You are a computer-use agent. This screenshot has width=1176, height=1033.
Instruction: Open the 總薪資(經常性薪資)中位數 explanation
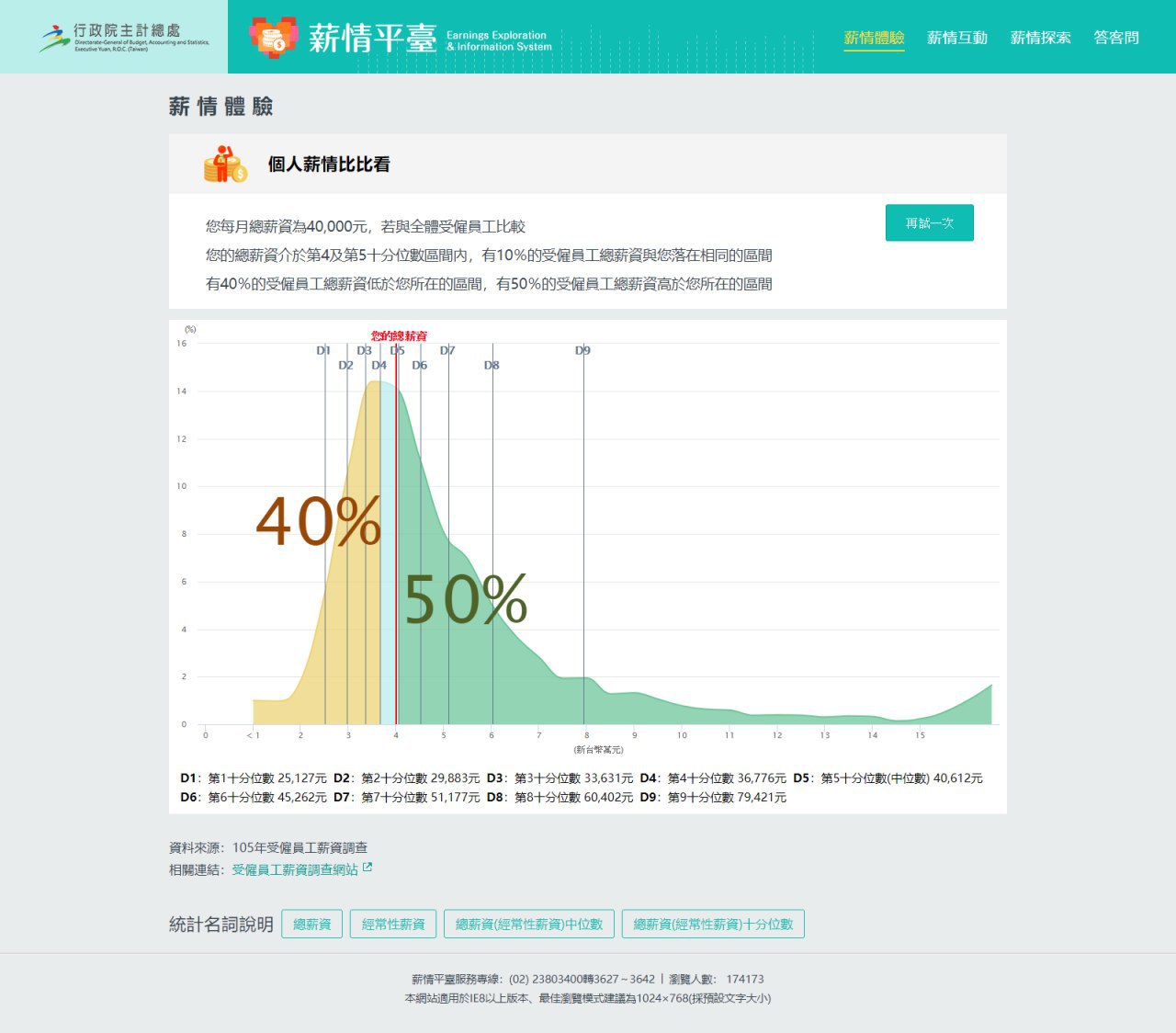(x=529, y=924)
